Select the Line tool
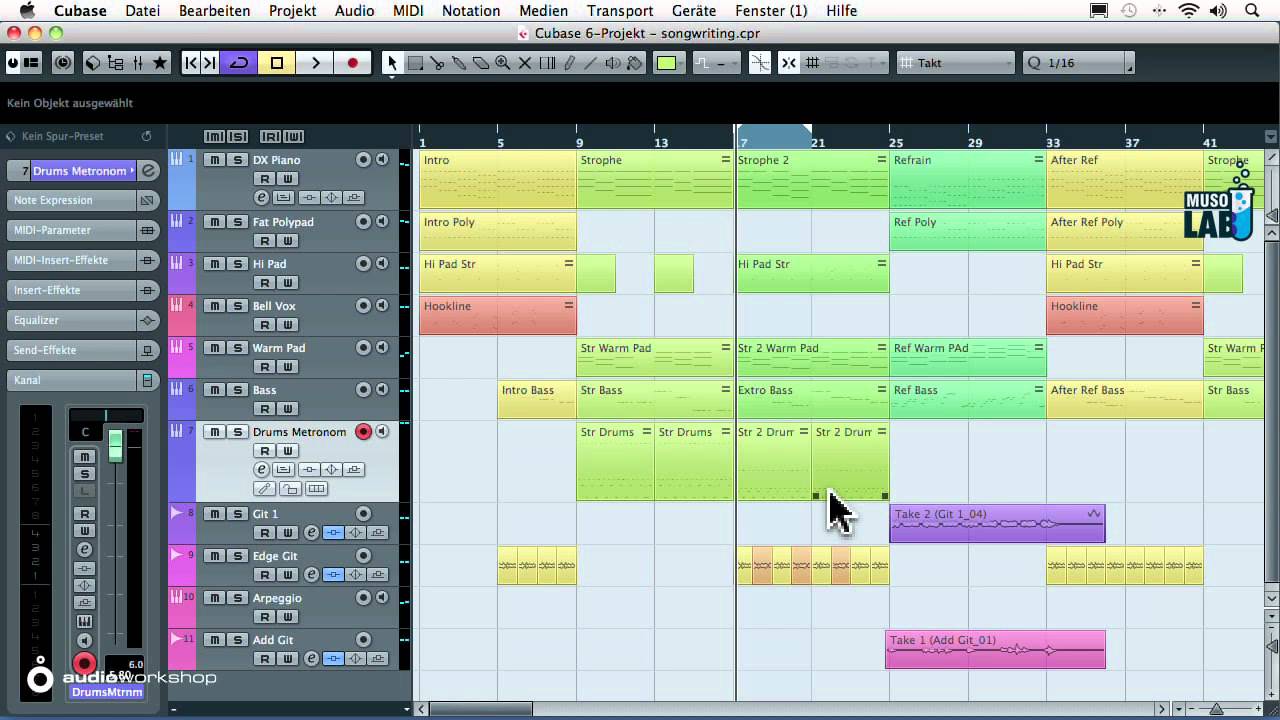The image size is (1280, 720). click(591, 63)
